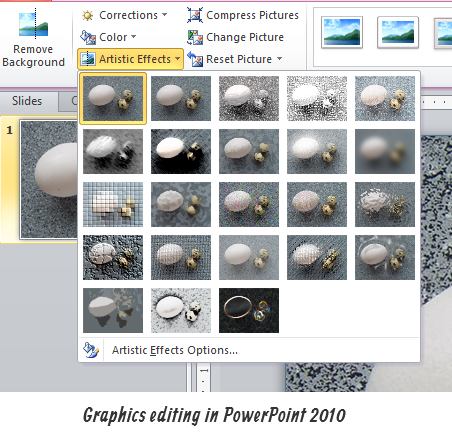Screen dimensions: 452x444
Task: Collapse the Artistic Effects dropdown
Action: coord(130,59)
